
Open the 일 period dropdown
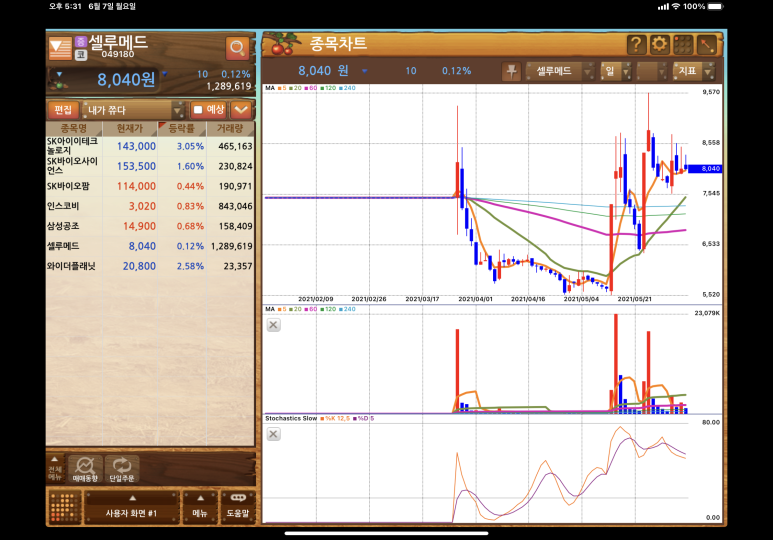click(616, 72)
